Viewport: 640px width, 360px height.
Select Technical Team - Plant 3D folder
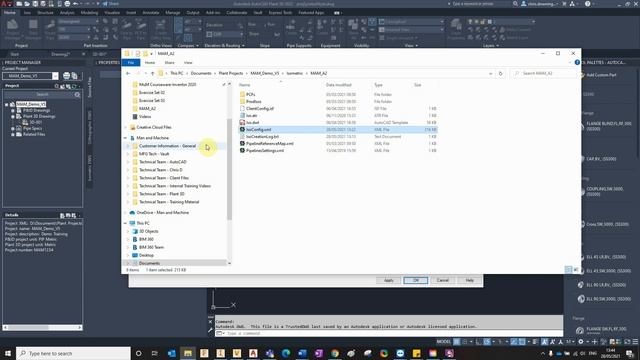point(162,194)
